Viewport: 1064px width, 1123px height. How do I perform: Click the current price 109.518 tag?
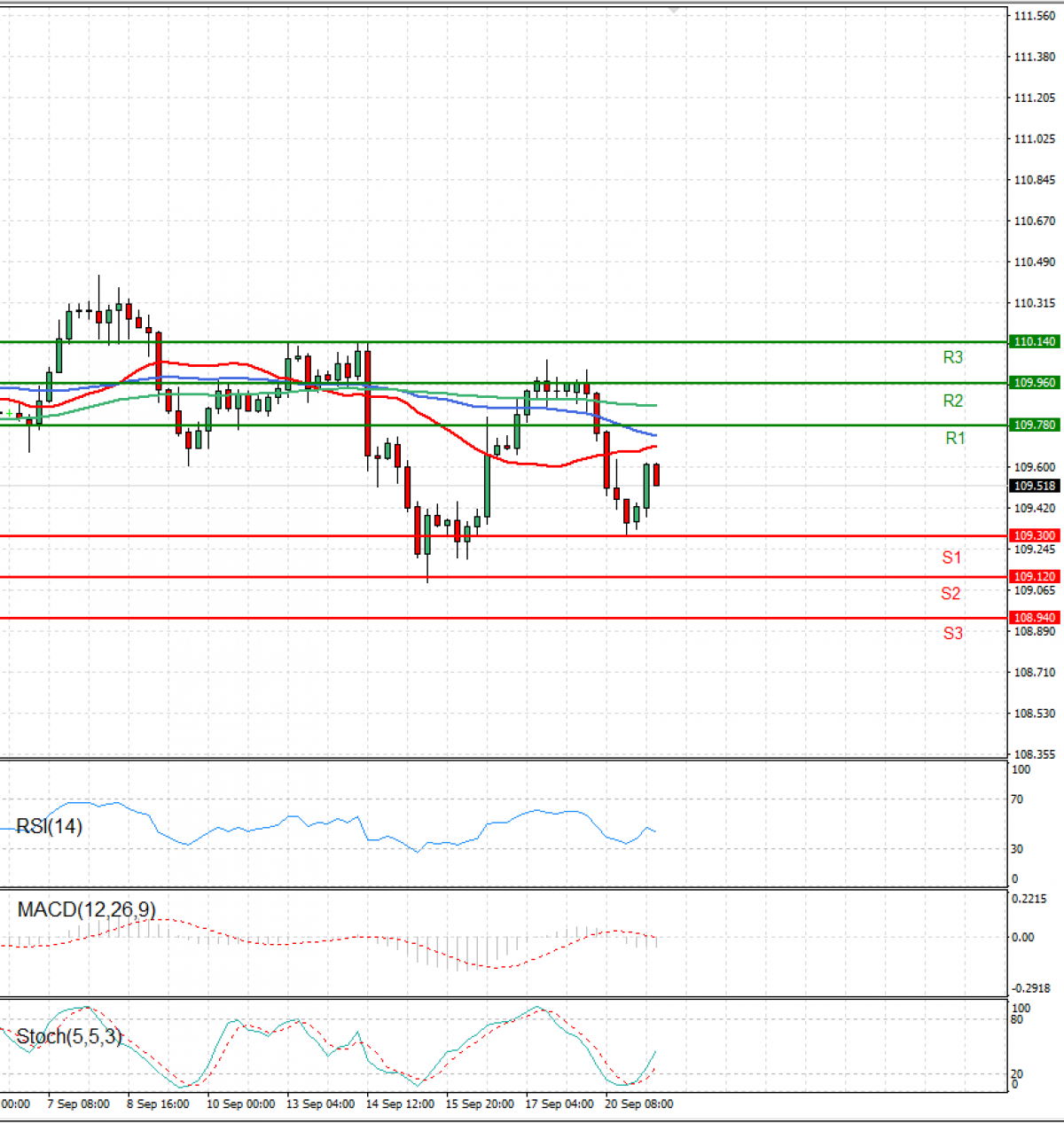(1035, 487)
